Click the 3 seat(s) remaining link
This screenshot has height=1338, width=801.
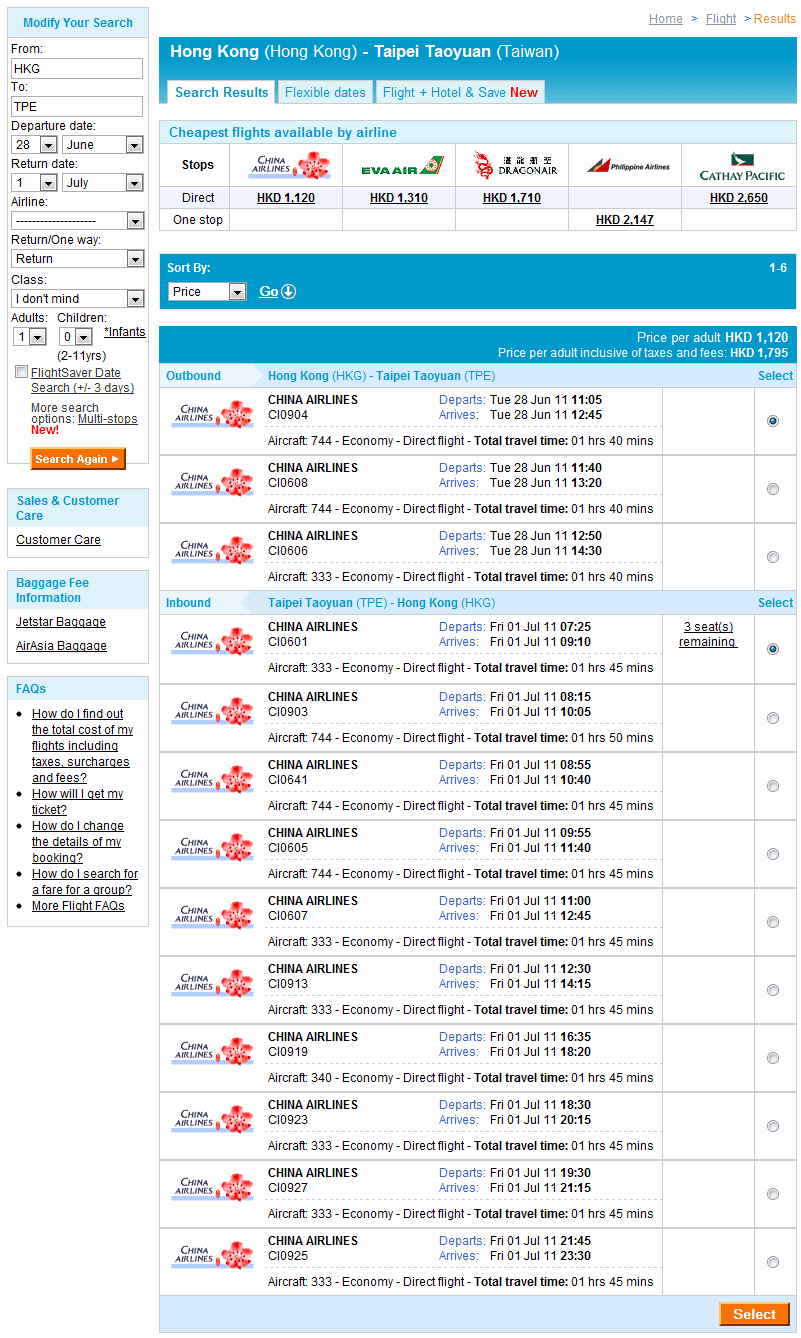[x=708, y=634]
